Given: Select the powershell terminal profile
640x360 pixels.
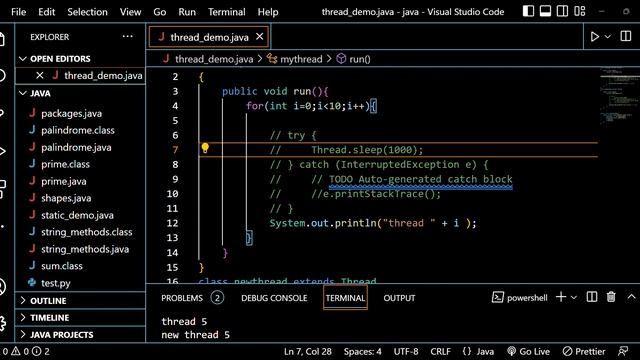Looking at the screenshot, I should tap(520, 298).
